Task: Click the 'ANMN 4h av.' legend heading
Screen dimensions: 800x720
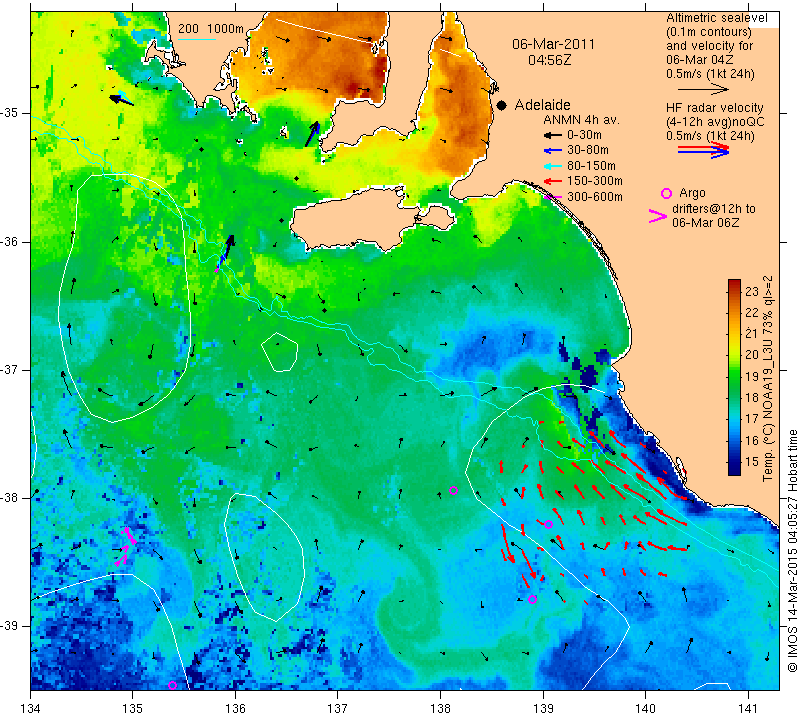Action: pyautogui.click(x=581, y=120)
